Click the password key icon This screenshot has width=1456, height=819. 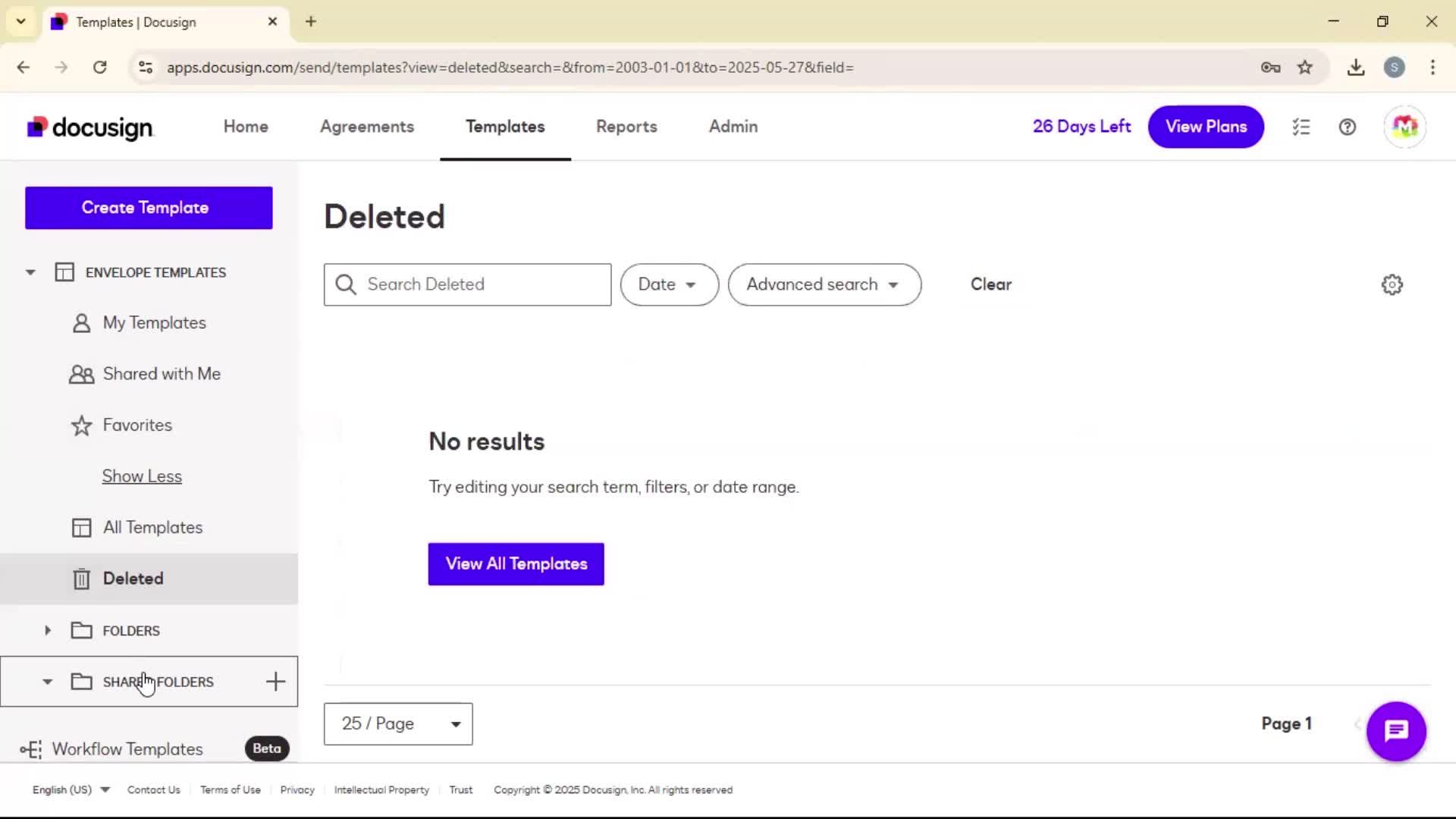(x=1271, y=67)
